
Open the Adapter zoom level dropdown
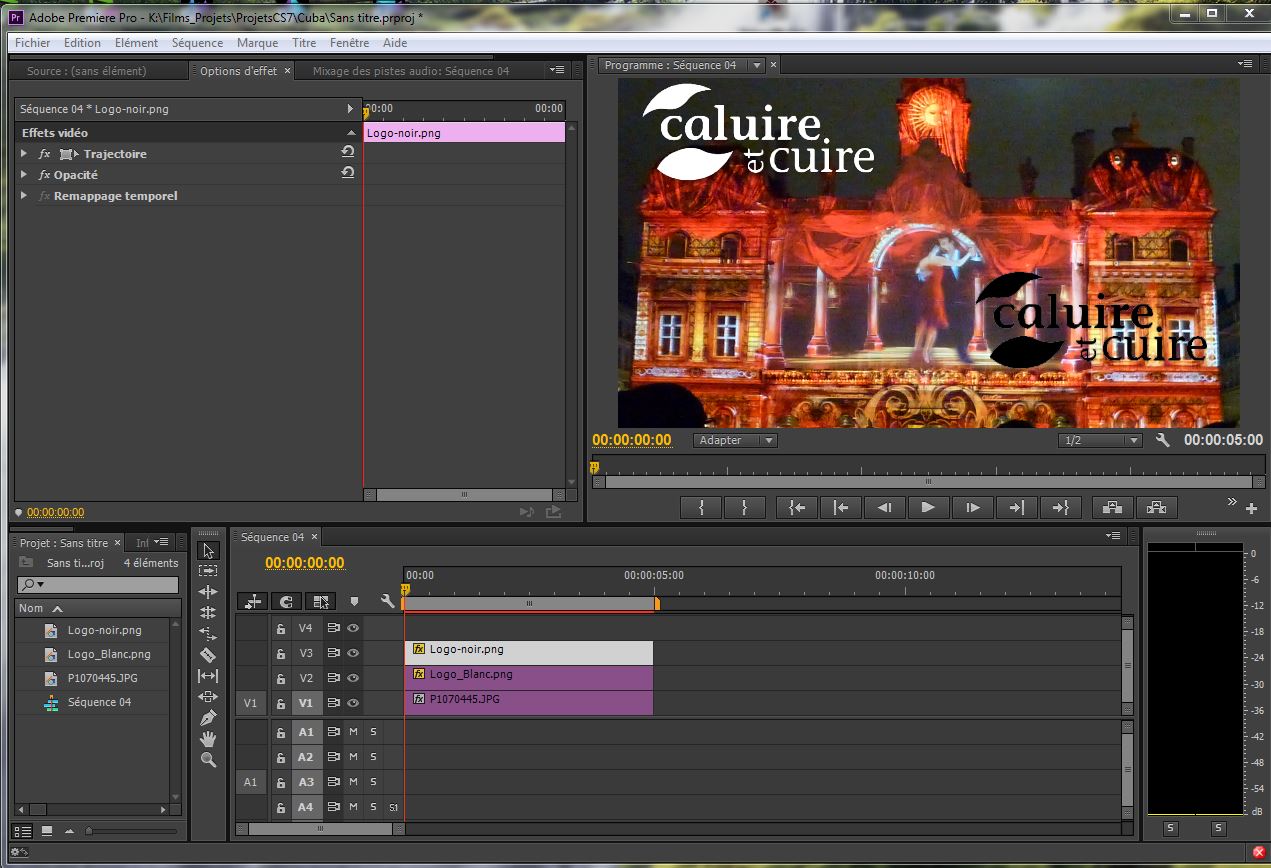pos(735,440)
